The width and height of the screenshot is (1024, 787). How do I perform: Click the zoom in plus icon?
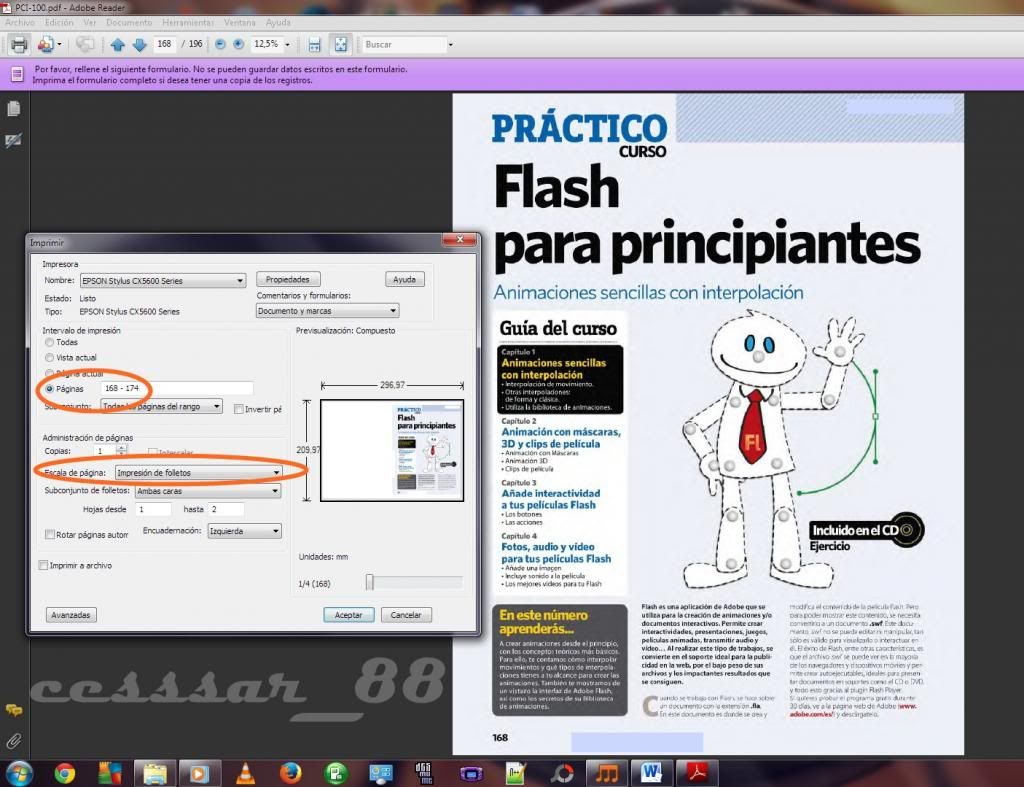point(239,44)
